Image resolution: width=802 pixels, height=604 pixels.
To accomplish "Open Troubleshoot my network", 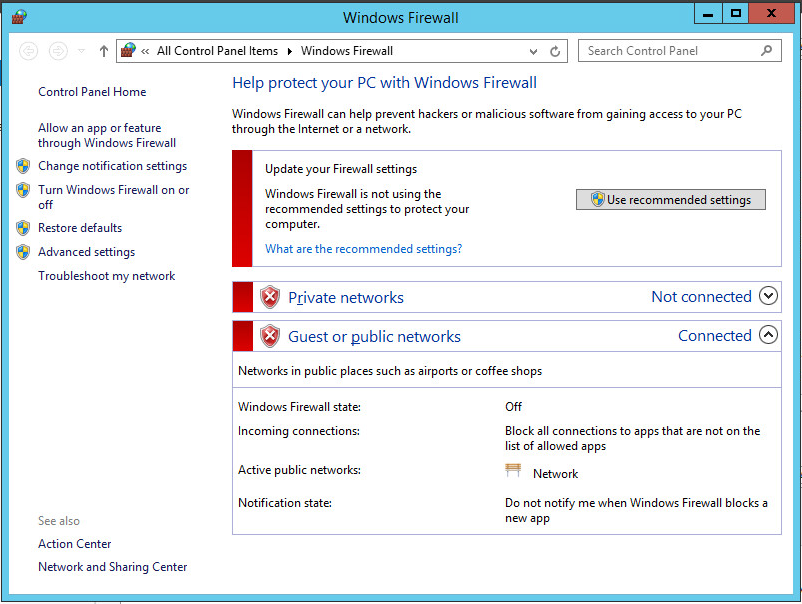I will point(106,276).
